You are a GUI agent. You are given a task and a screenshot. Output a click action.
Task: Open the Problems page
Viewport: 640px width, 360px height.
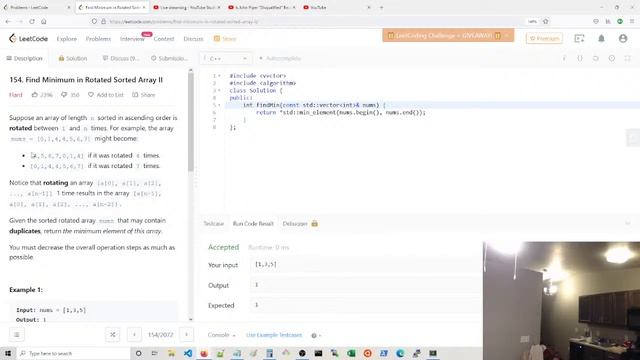[x=98, y=39]
